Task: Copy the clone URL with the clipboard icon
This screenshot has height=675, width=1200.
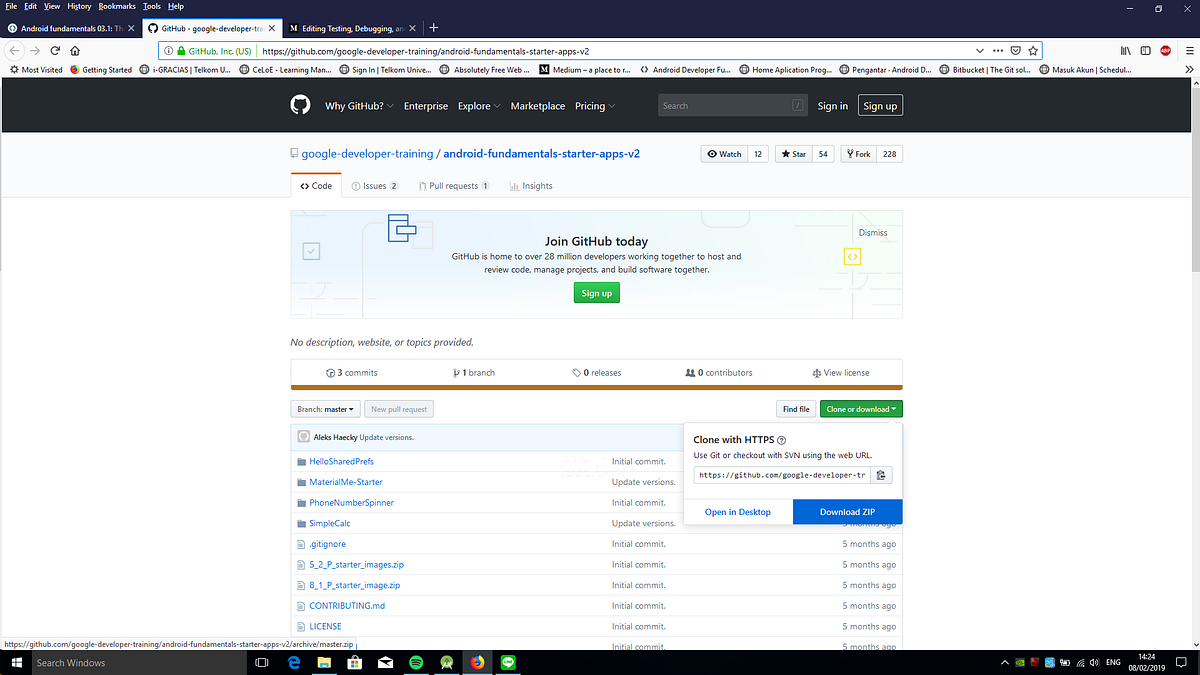Action: 880,474
